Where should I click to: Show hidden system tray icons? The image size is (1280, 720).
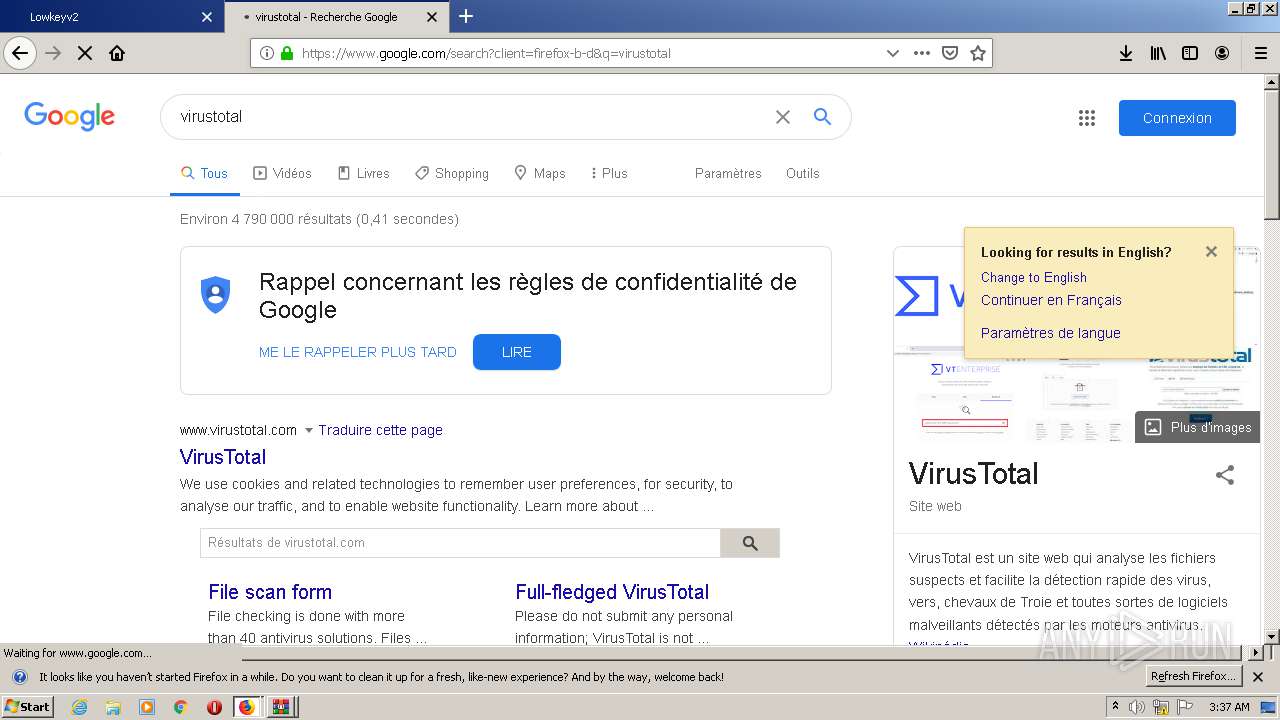1115,707
